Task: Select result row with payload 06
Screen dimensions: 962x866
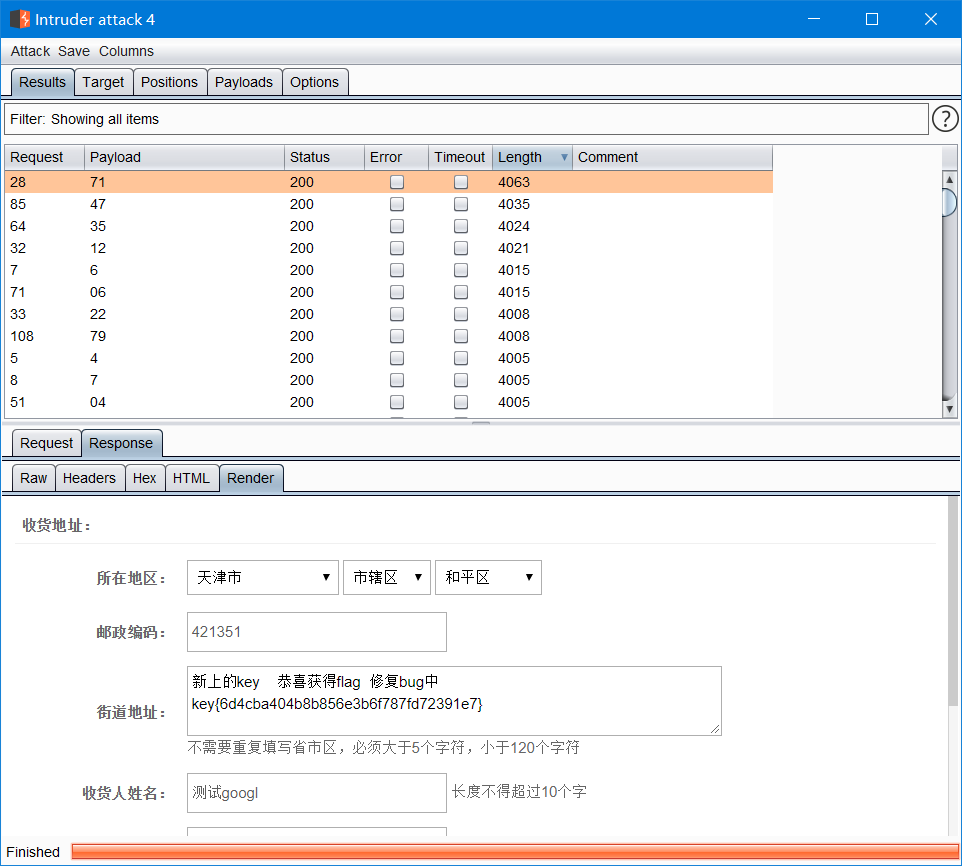Action: tap(388, 293)
